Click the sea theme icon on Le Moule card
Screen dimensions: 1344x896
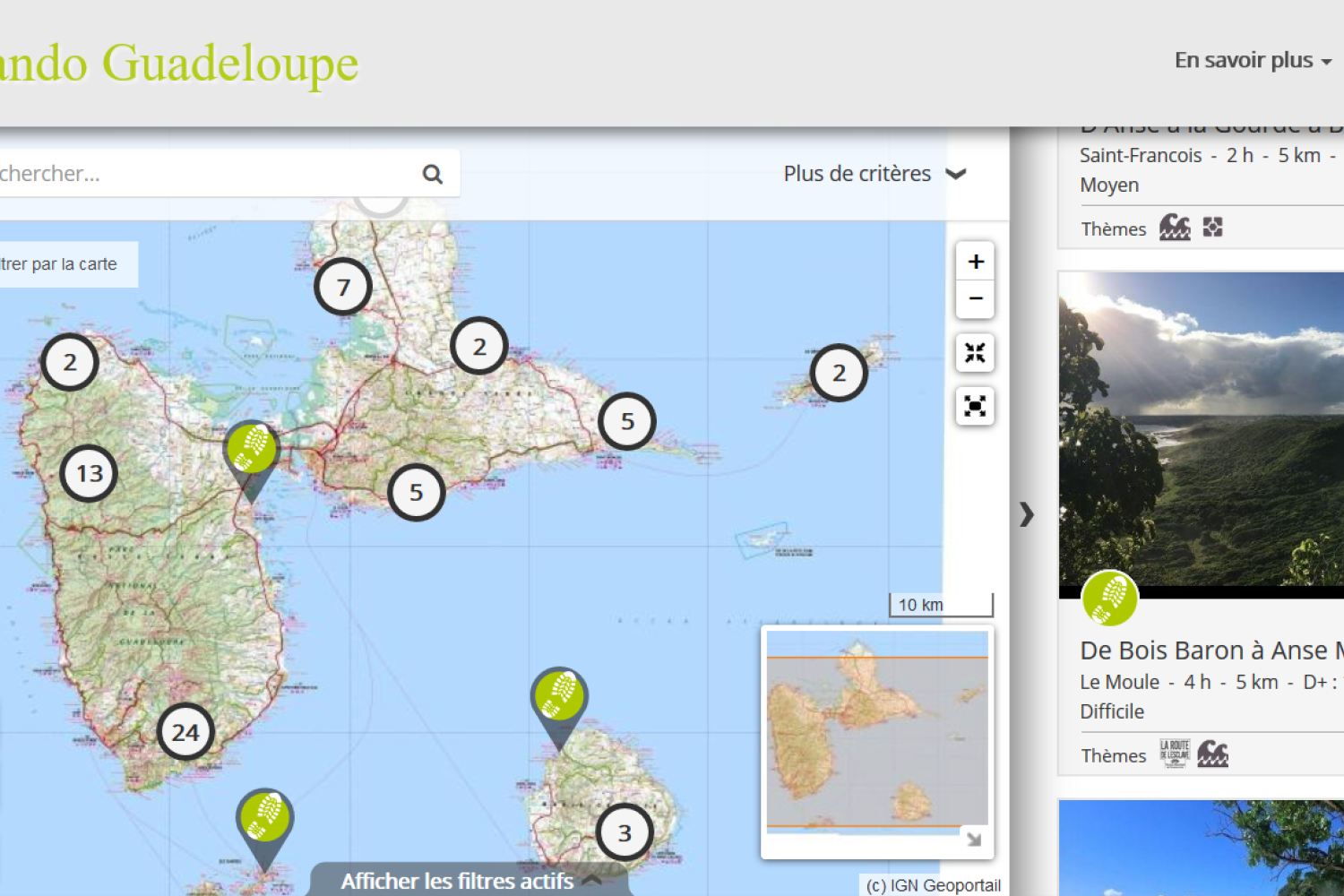tap(1213, 754)
